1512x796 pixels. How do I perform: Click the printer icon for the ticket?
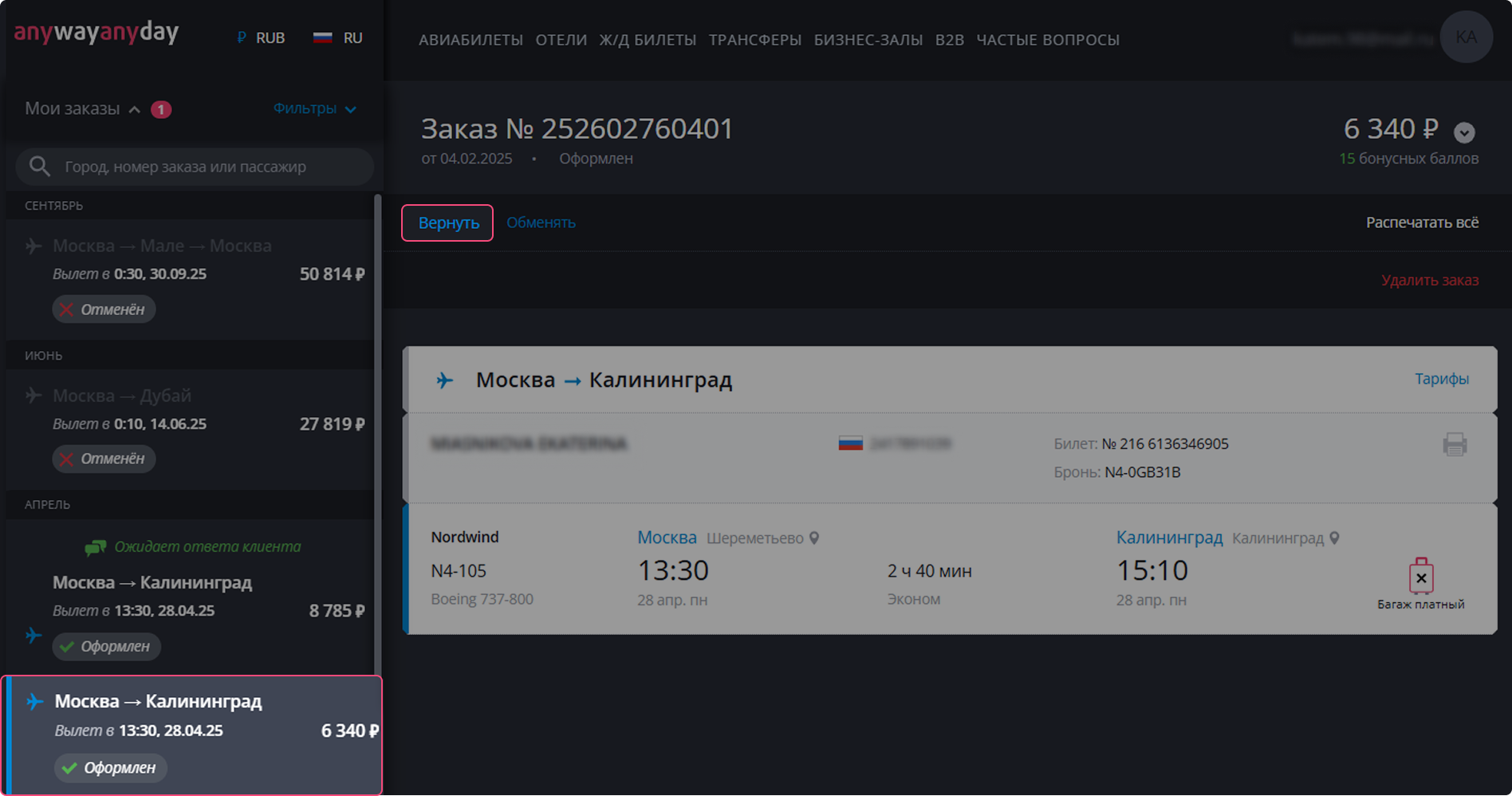(1455, 444)
